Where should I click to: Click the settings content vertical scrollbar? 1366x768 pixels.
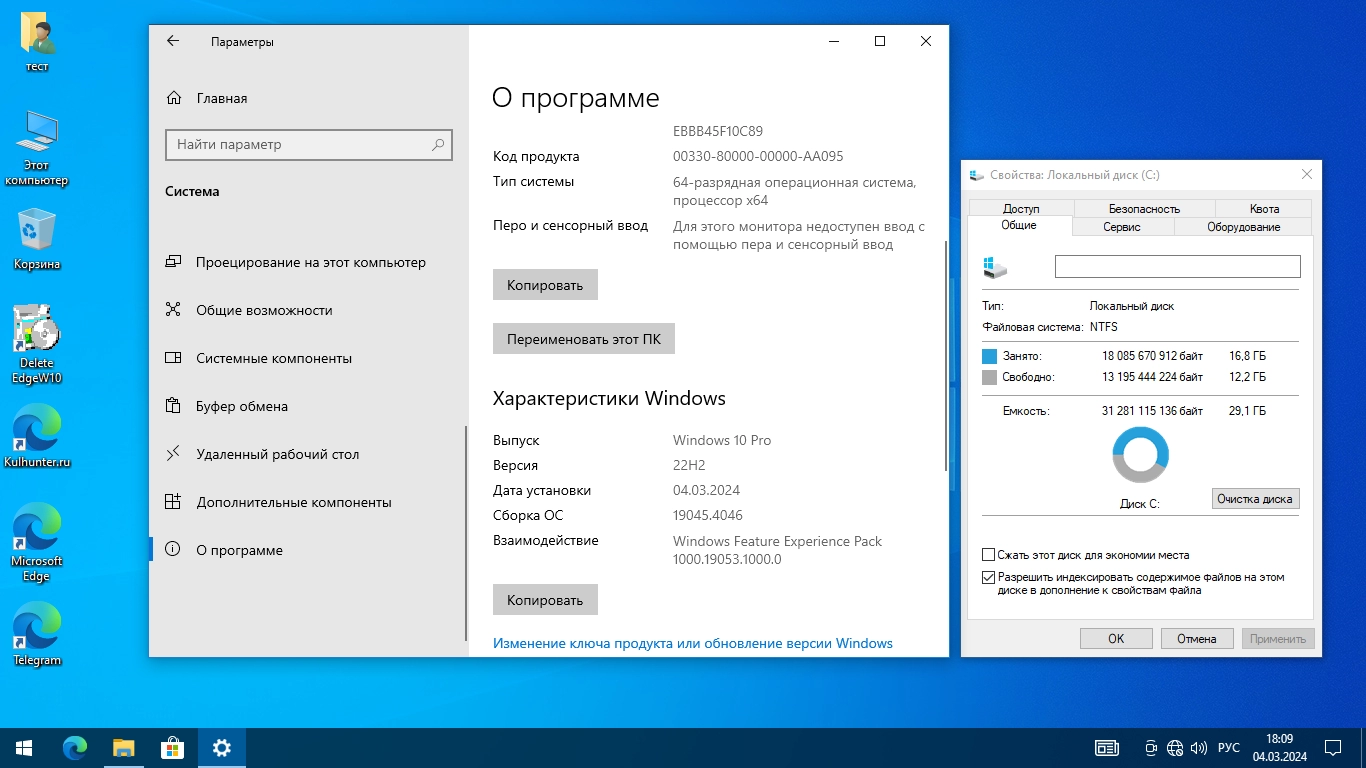(945, 355)
